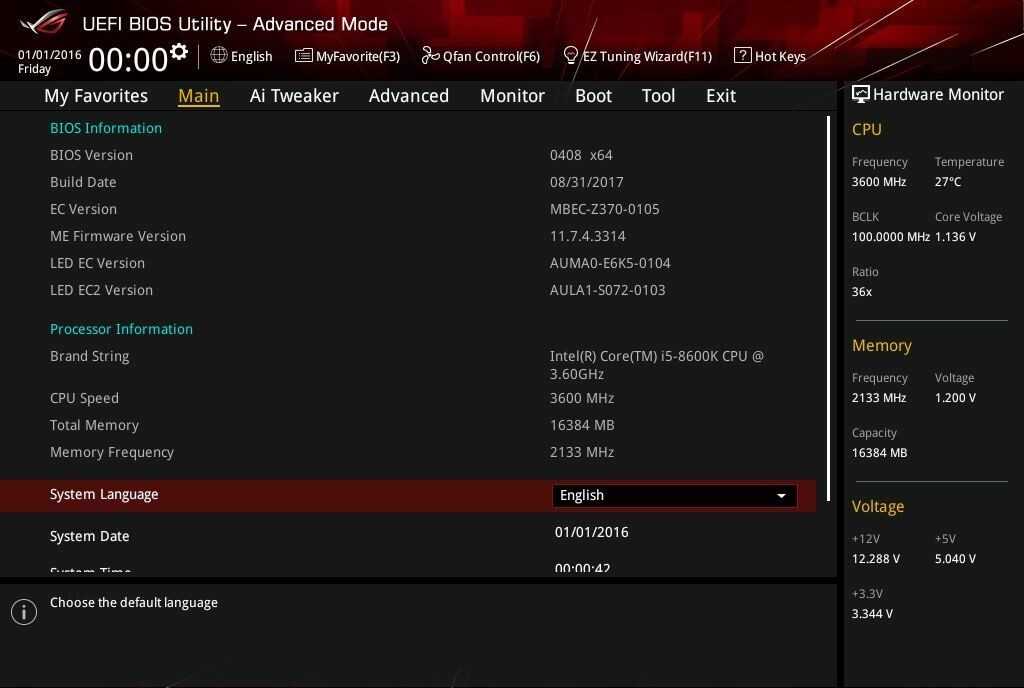Click the info icon in help panel
Image resolution: width=1024 pixels, height=688 pixels.
[24, 612]
